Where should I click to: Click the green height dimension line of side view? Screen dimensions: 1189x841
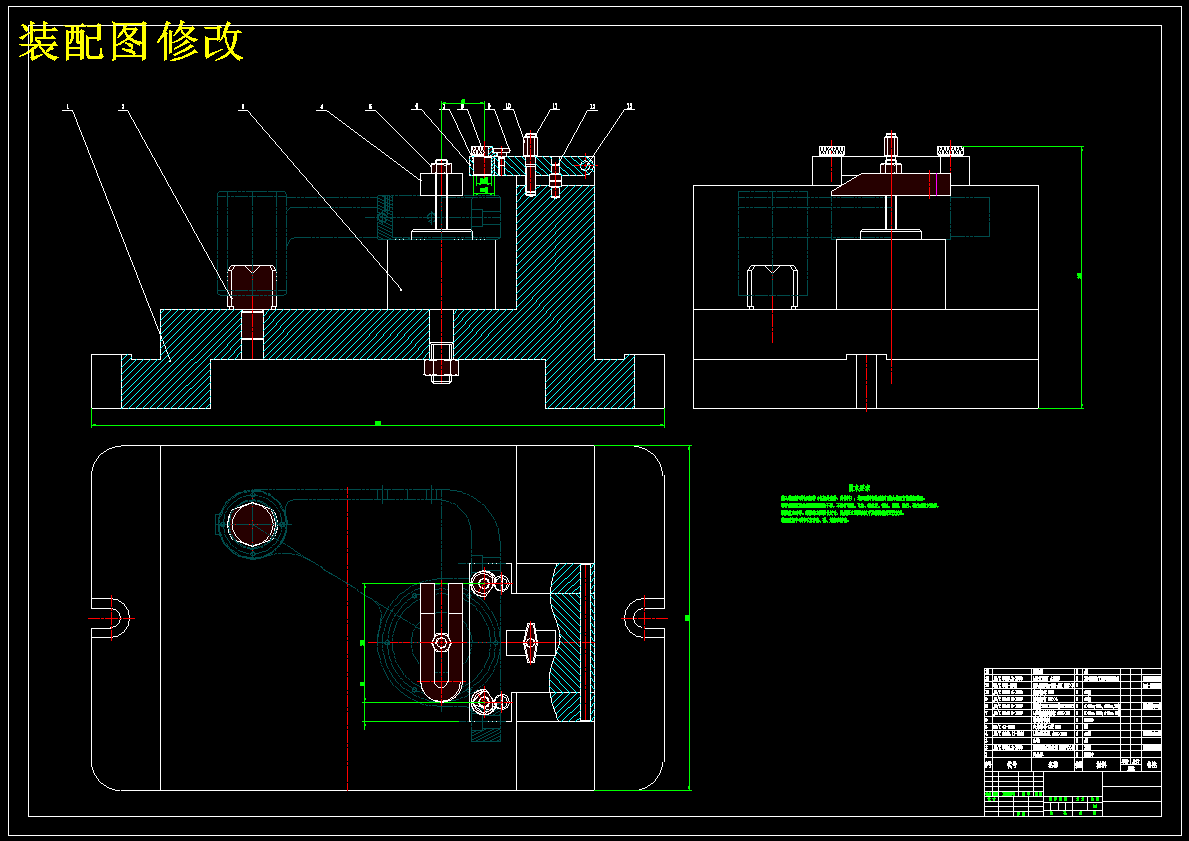coord(1082,277)
